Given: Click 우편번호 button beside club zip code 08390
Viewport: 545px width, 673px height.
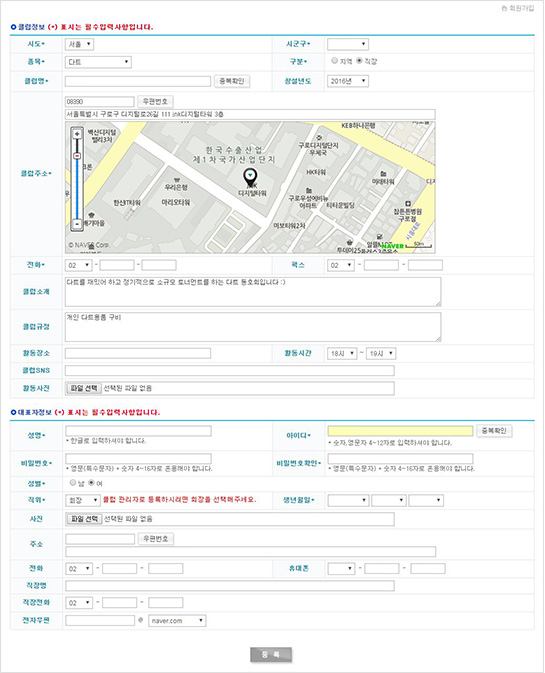Looking at the screenshot, I should point(155,102).
